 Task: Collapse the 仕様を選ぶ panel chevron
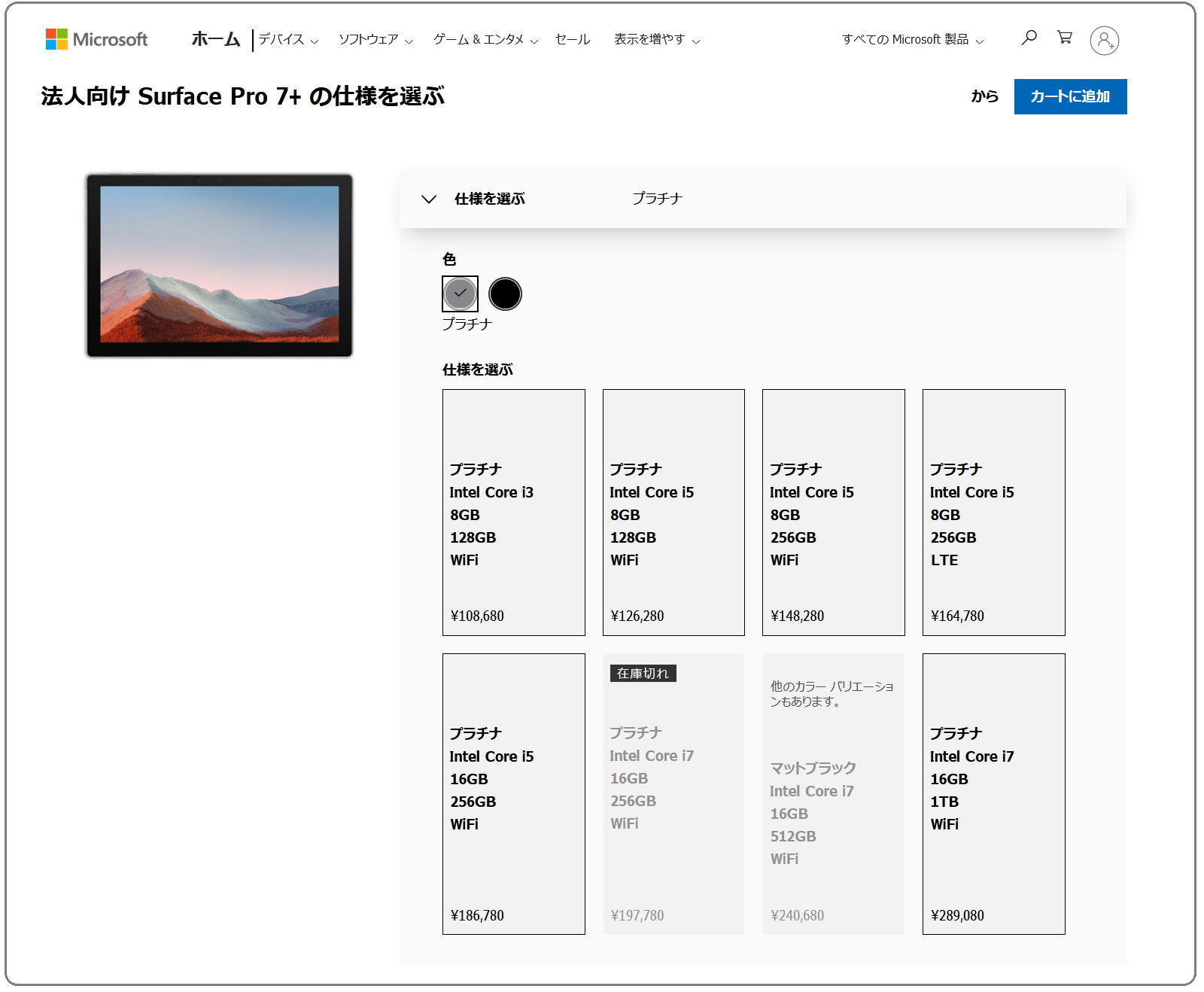[x=429, y=199]
